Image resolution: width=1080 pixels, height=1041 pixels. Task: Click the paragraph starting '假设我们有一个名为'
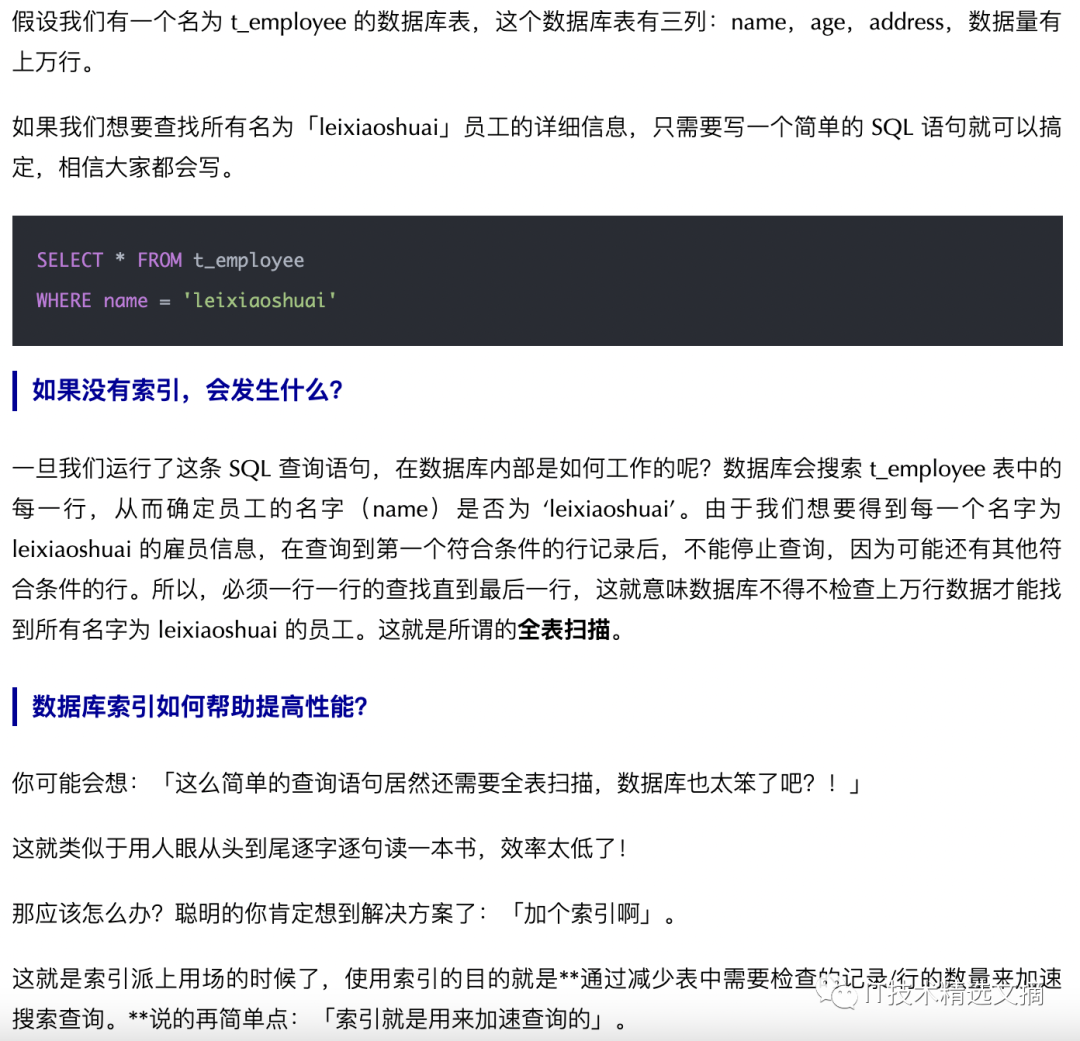[537, 42]
